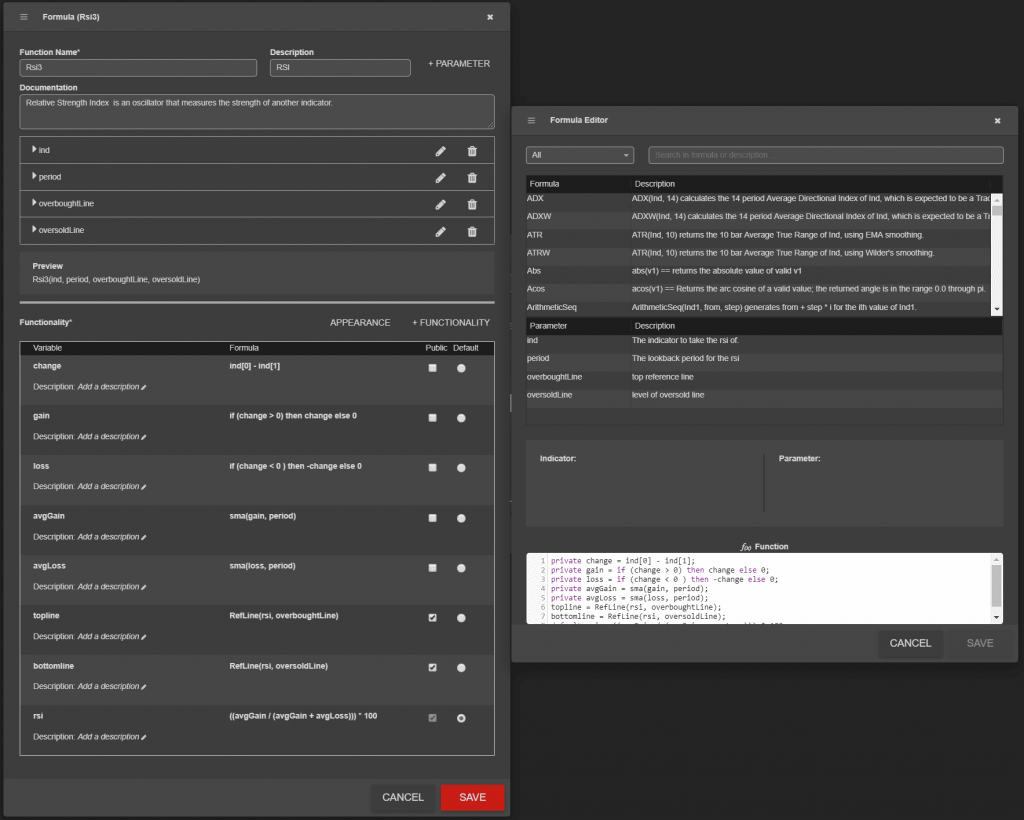Click the Formula column header in Formula Editor

(x=579, y=184)
